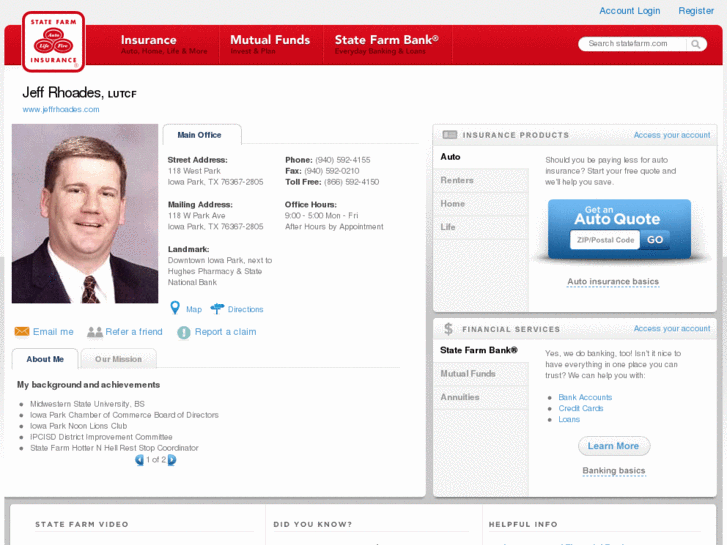Click the insurance products card icon
Screen dimensions: 727x545
point(449,135)
